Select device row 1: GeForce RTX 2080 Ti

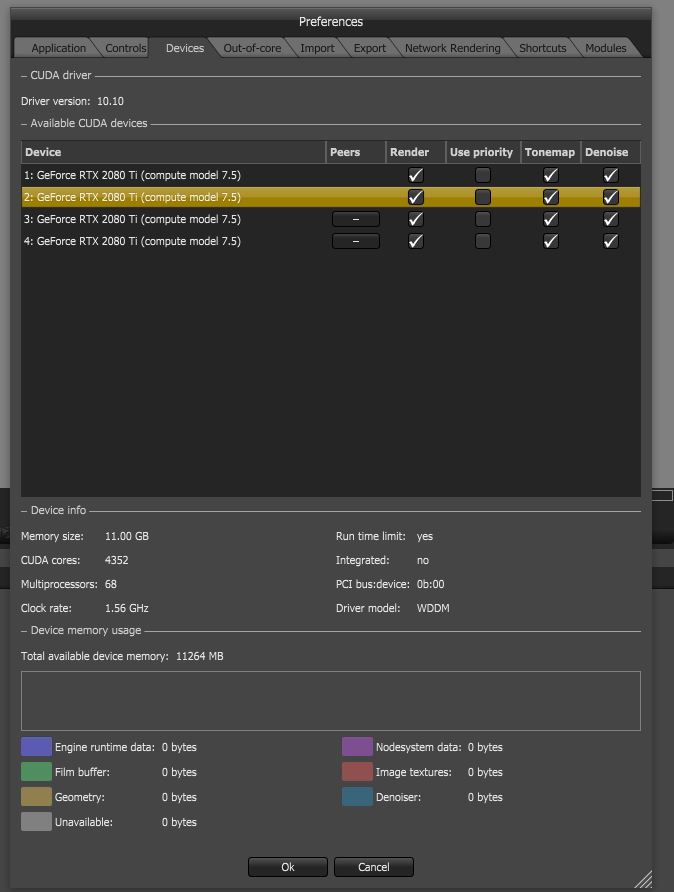pos(330,175)
